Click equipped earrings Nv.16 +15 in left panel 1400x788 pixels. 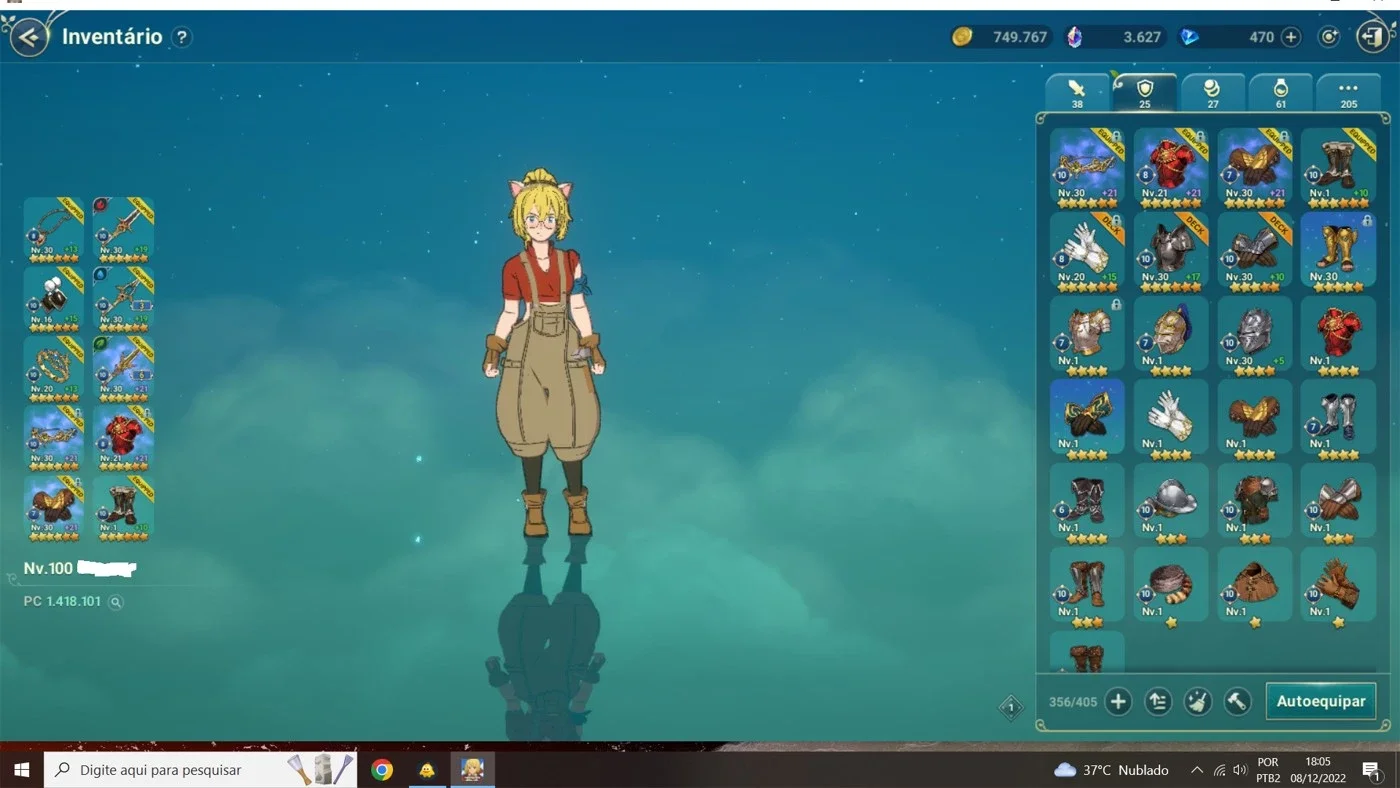tap(54, 298)
